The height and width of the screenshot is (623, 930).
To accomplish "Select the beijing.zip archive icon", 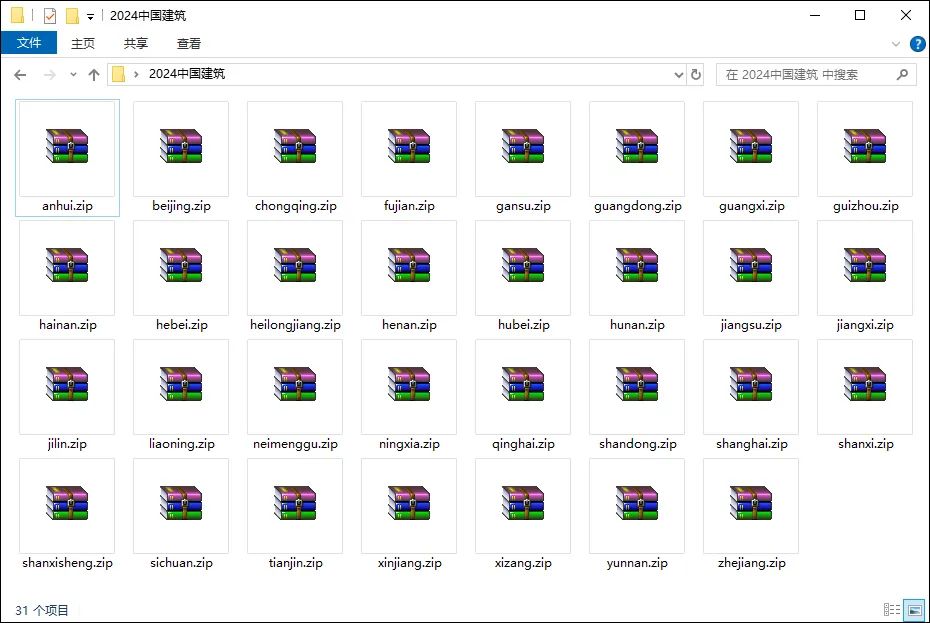I will coord(181,146).
